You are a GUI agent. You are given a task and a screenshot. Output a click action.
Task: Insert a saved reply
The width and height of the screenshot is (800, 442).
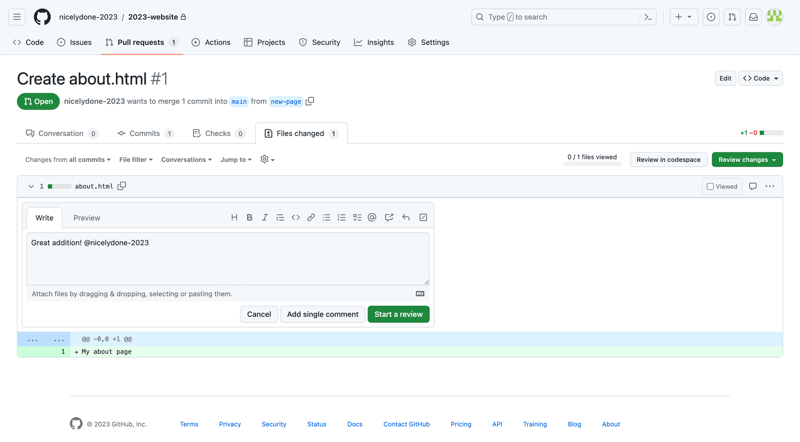(406, 217)
